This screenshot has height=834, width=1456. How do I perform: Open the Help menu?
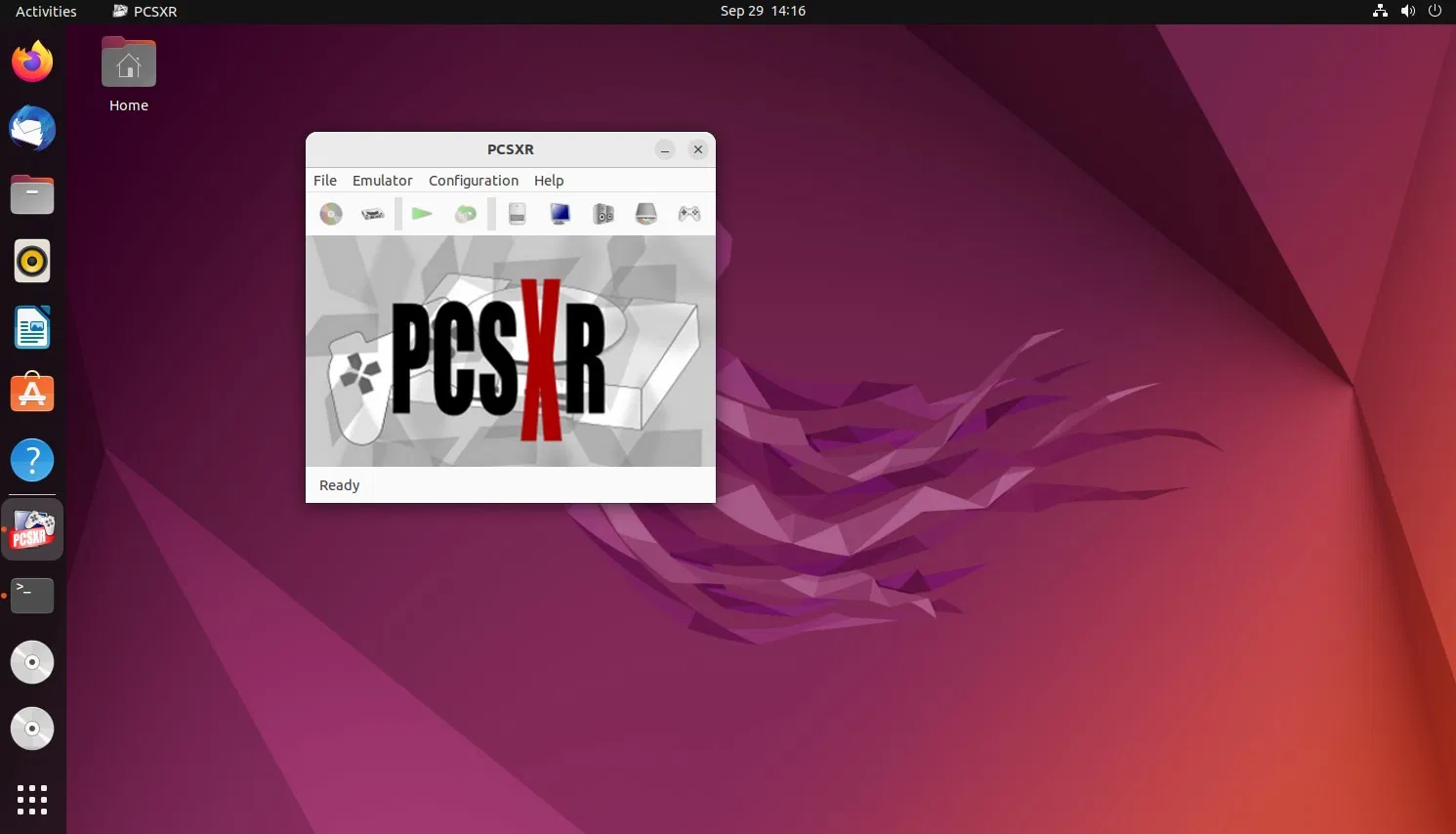[x=549, y=180]
